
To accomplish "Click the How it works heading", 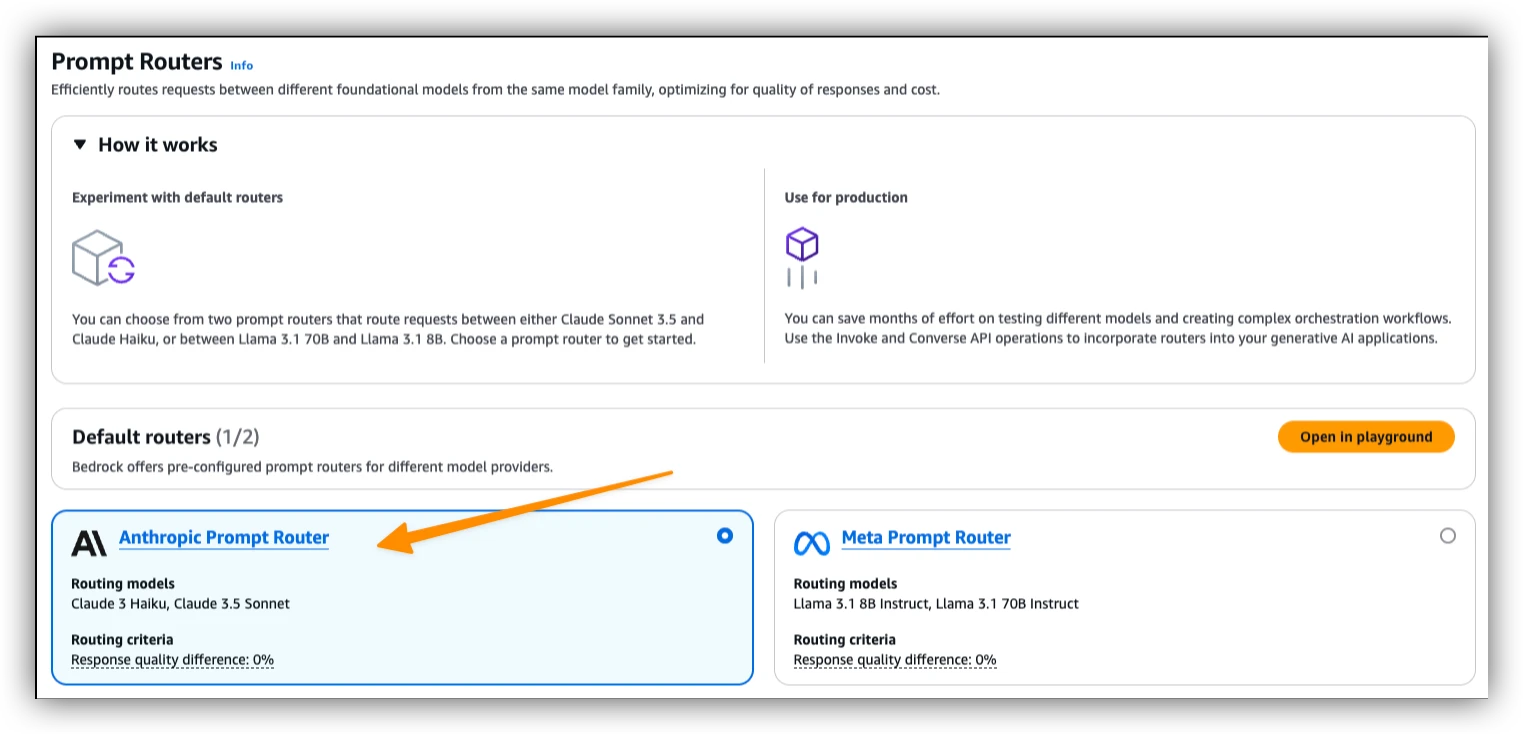I will point(158,145).
